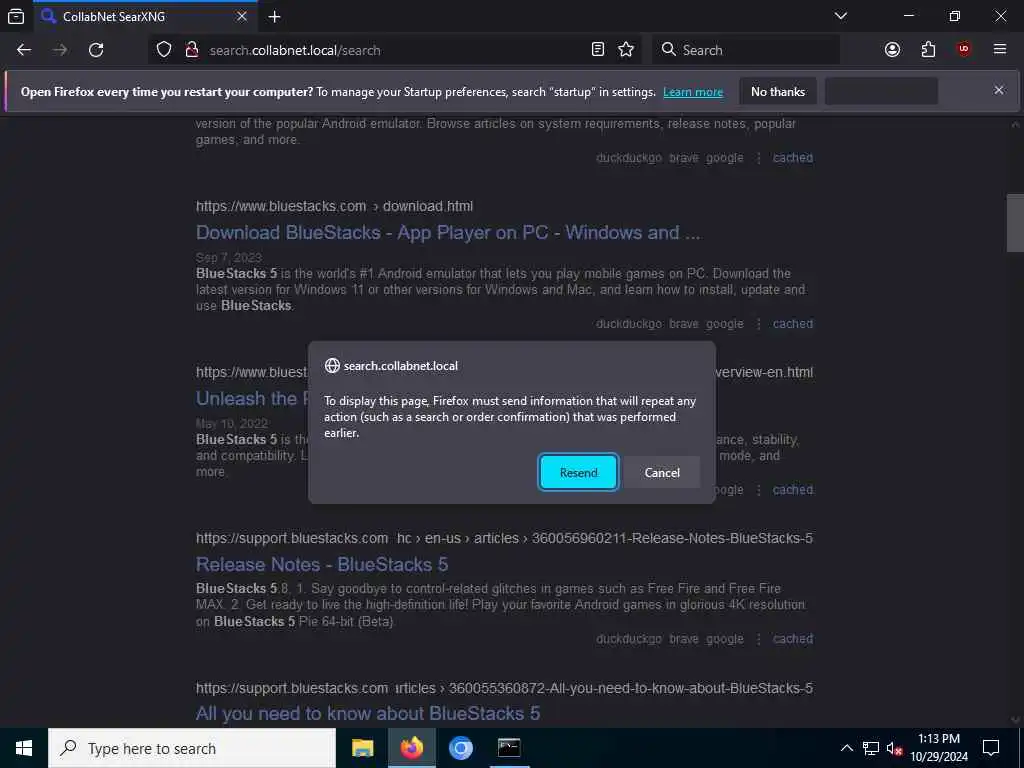1024x768 pixels.
Task: Open the Firefox application menu
Action: (x=1000, y=50)
